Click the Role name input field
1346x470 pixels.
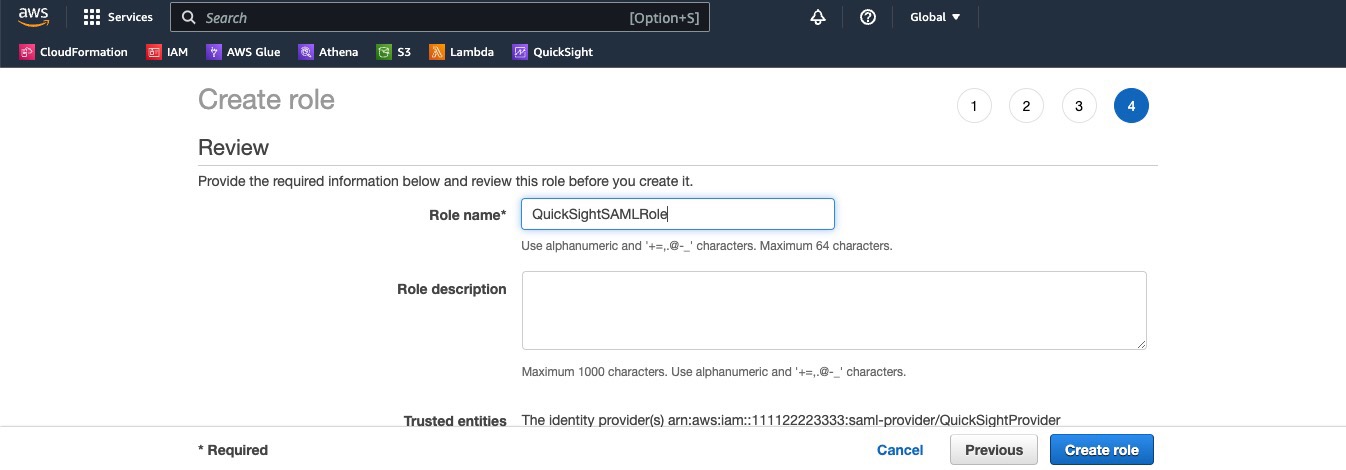[x=678, y=214]
